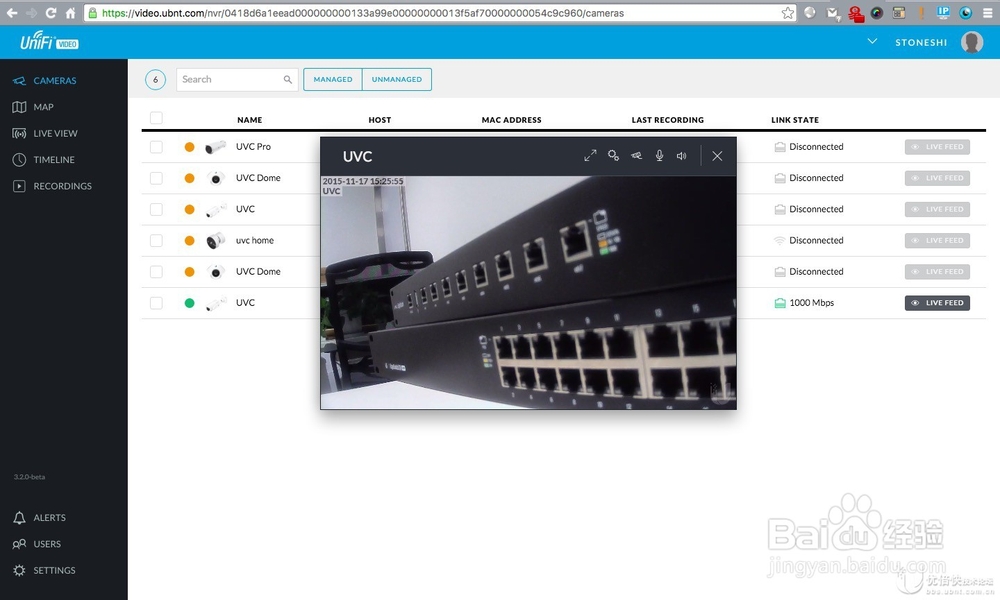Check the UVC Pro row checkbox
Image resolution: width=1000 pixels, height=600 pixels.
(x=156, y=147)
